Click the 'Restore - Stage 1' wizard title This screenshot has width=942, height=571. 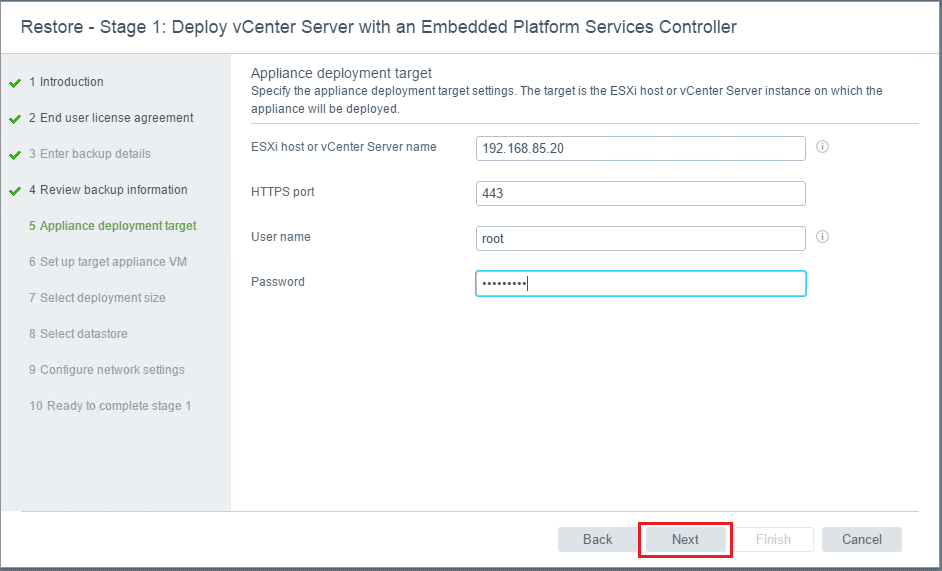pos(378,27)
